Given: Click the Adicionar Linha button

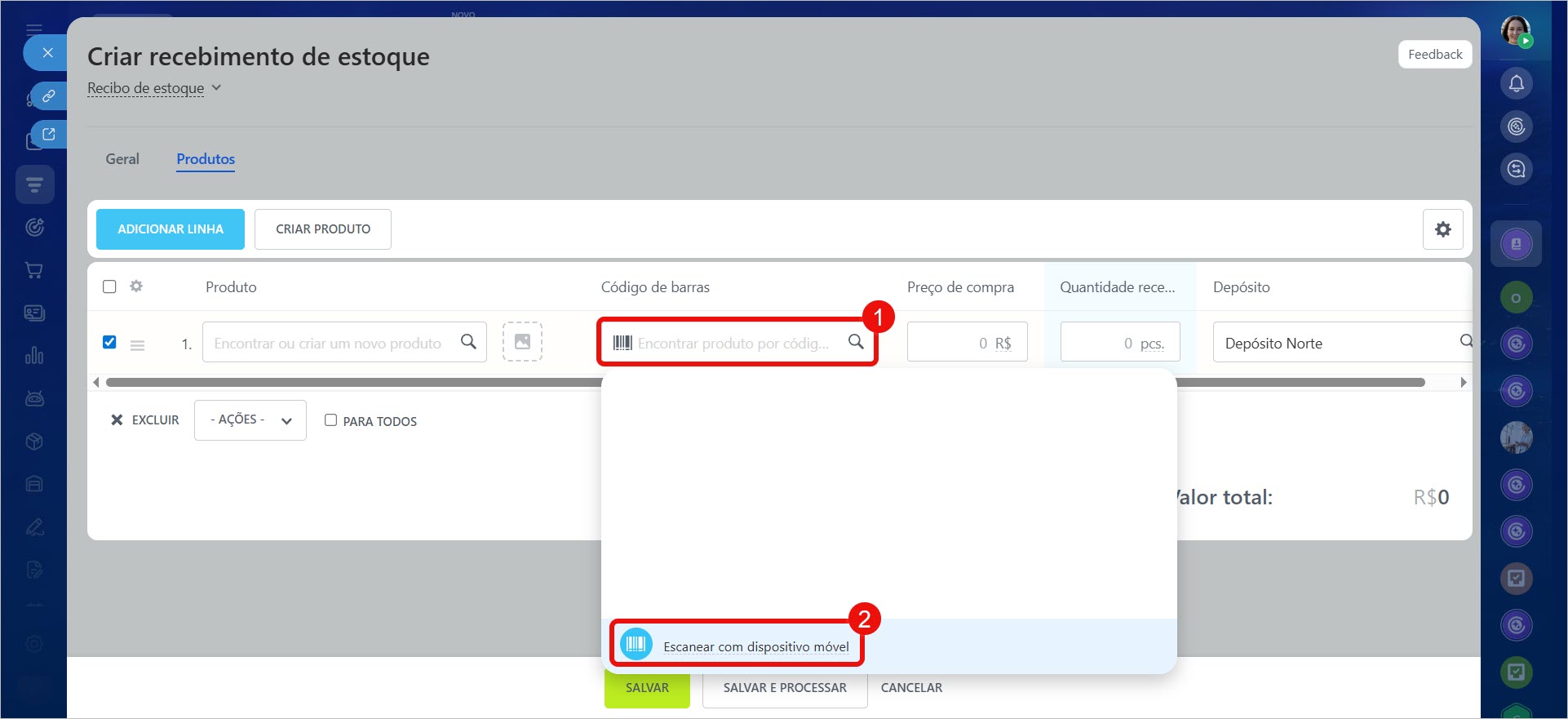Looking at the screenshot, I should click(171, 229).
